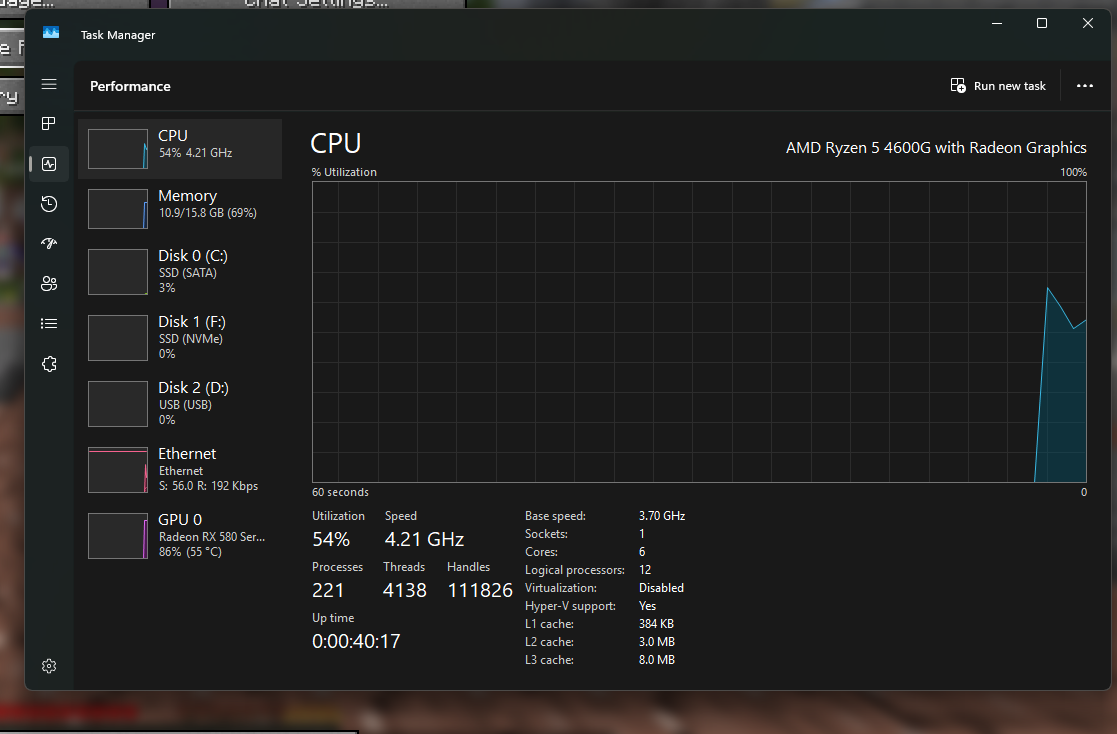This screenshot has width=1117, height=734.
Task: Click the threads count 4138
Action: [405, 591]
